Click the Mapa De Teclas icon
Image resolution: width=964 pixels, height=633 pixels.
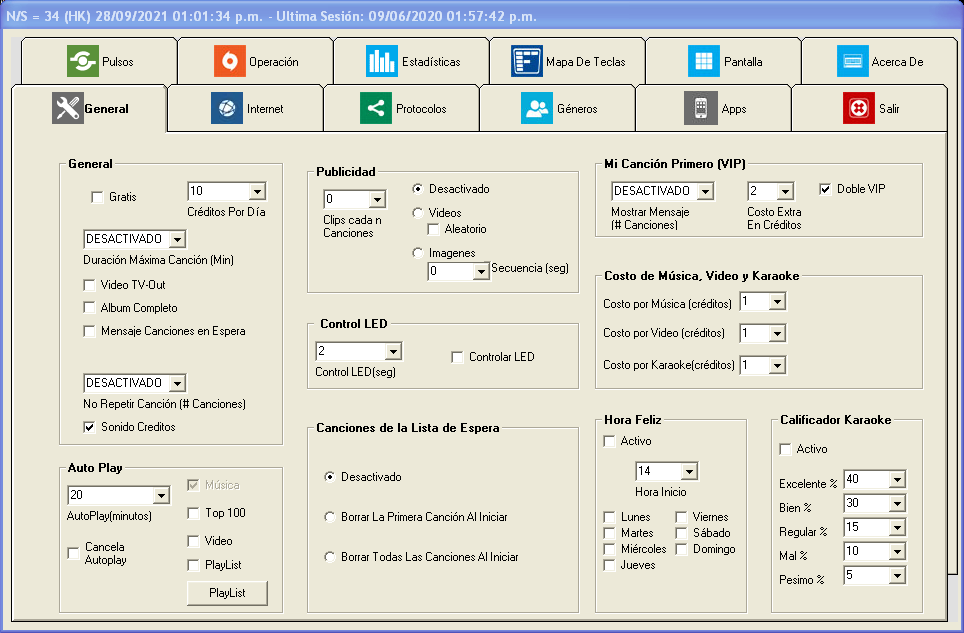[x=527, y=61]
